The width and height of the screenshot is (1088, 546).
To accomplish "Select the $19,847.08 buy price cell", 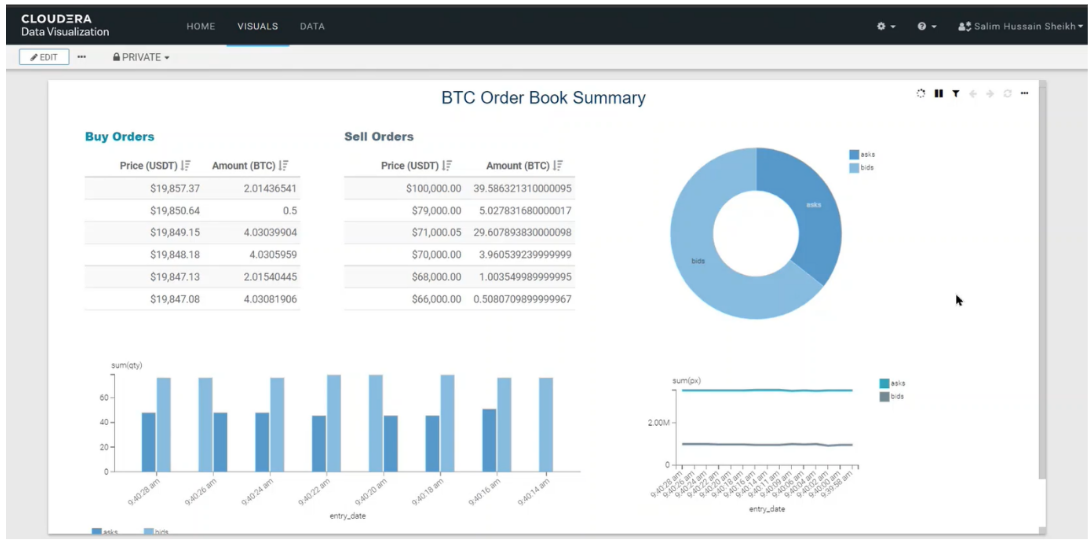I will [x=175, y=299].
